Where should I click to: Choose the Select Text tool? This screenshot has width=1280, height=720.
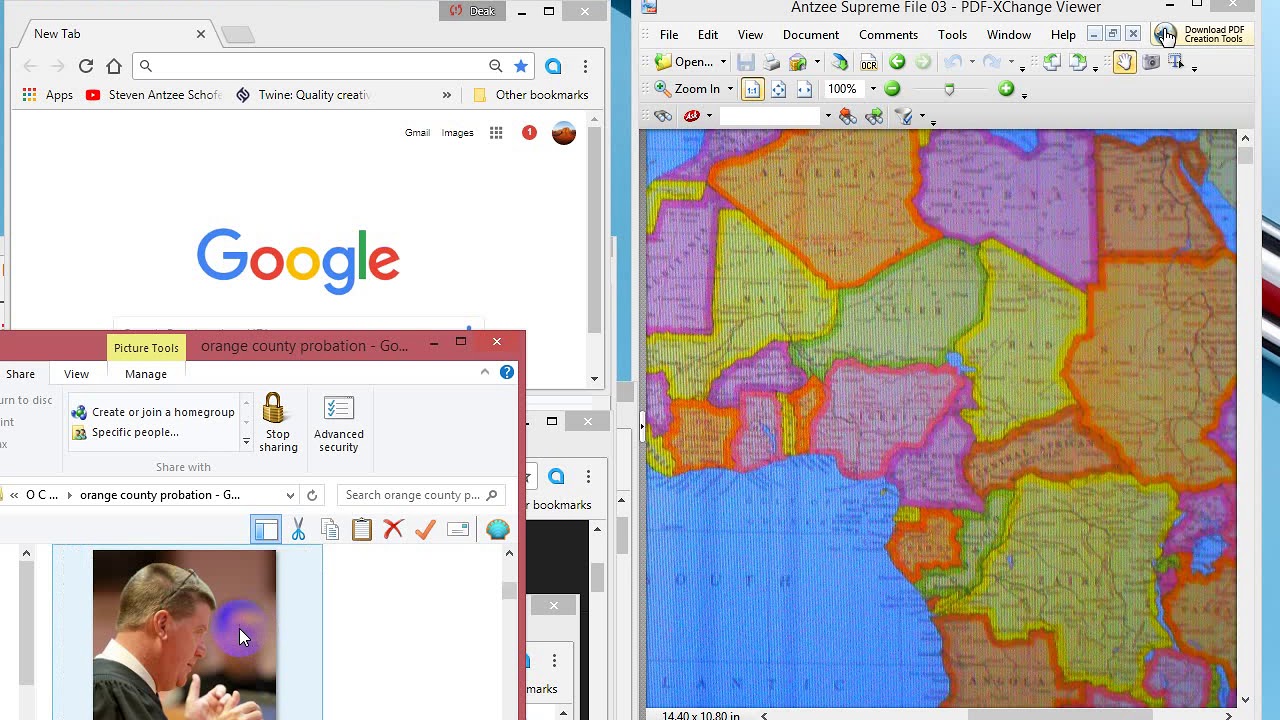pos(1177,62)
